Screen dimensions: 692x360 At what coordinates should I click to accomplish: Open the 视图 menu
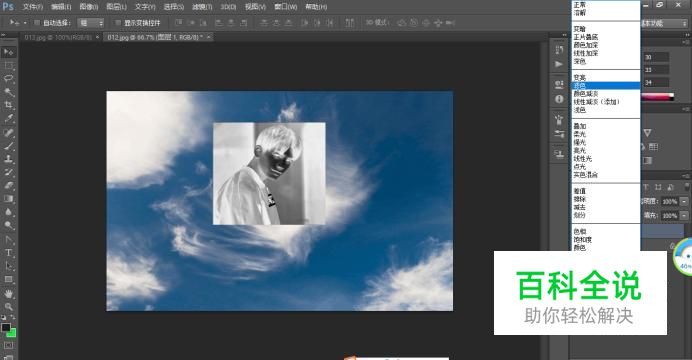tap(255, 7)
